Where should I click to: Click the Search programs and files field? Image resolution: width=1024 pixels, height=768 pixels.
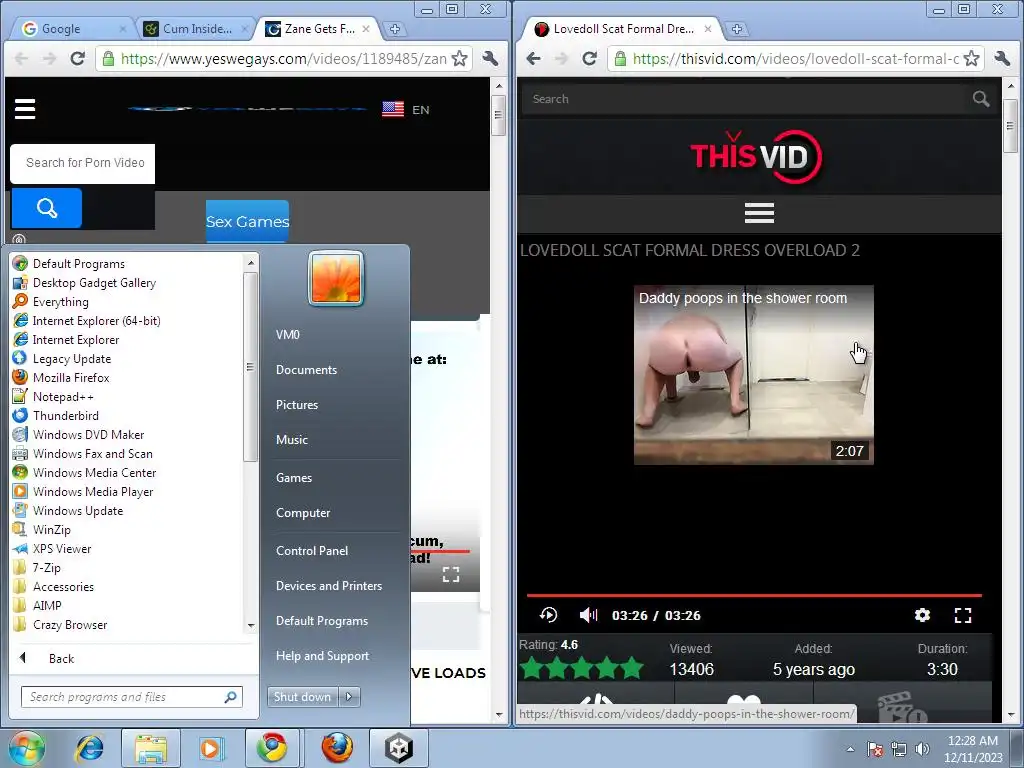131,697
